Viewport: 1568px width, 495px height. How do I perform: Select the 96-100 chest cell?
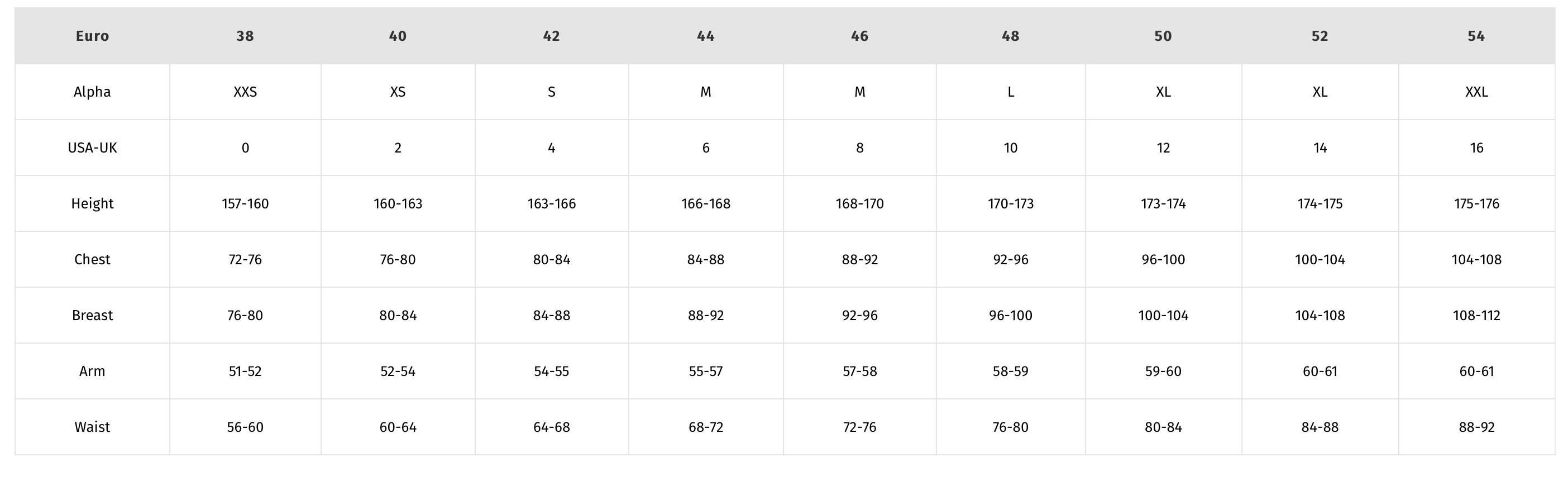(x=1163, y=259)
